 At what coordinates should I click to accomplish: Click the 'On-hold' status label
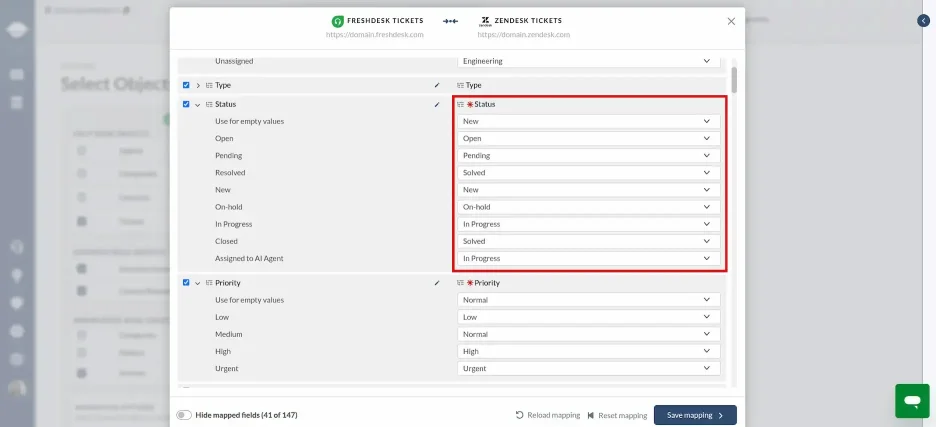pos(229,207)
